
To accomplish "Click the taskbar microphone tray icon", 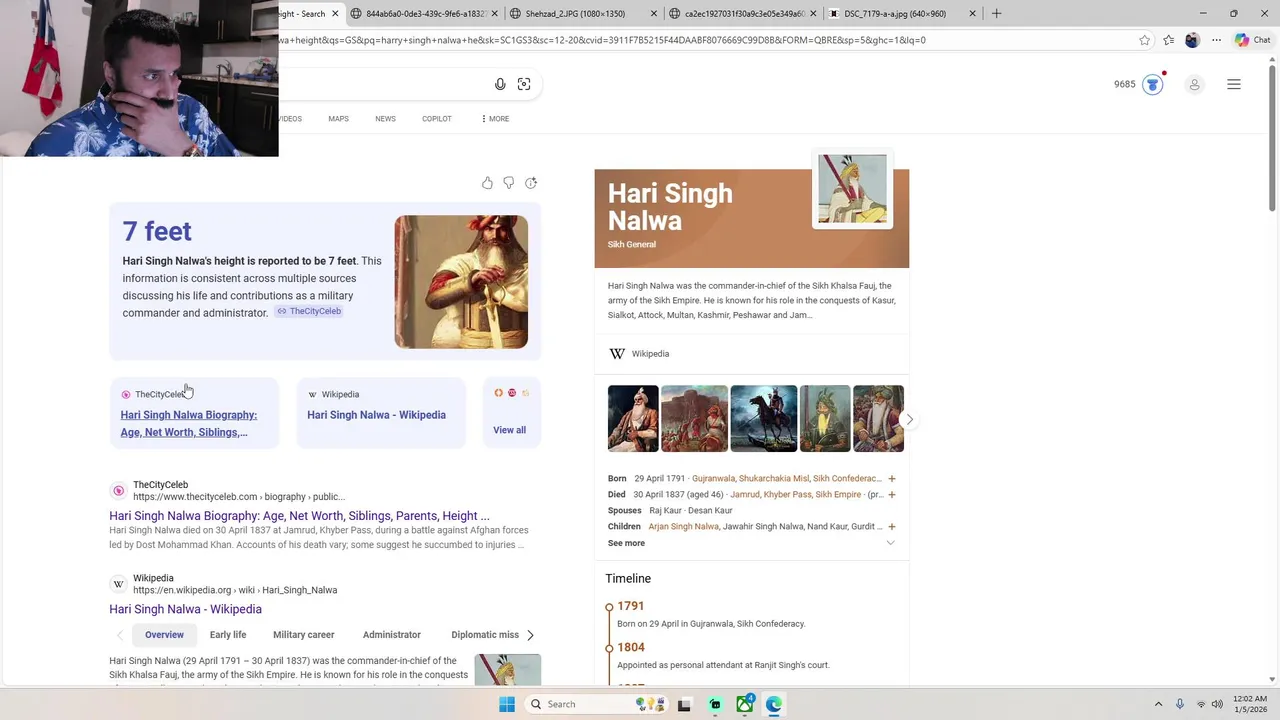I will tap(1180, 704).
